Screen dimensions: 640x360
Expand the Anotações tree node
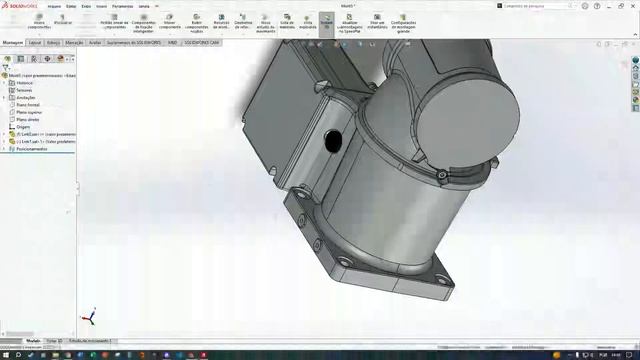click(4, 98)
